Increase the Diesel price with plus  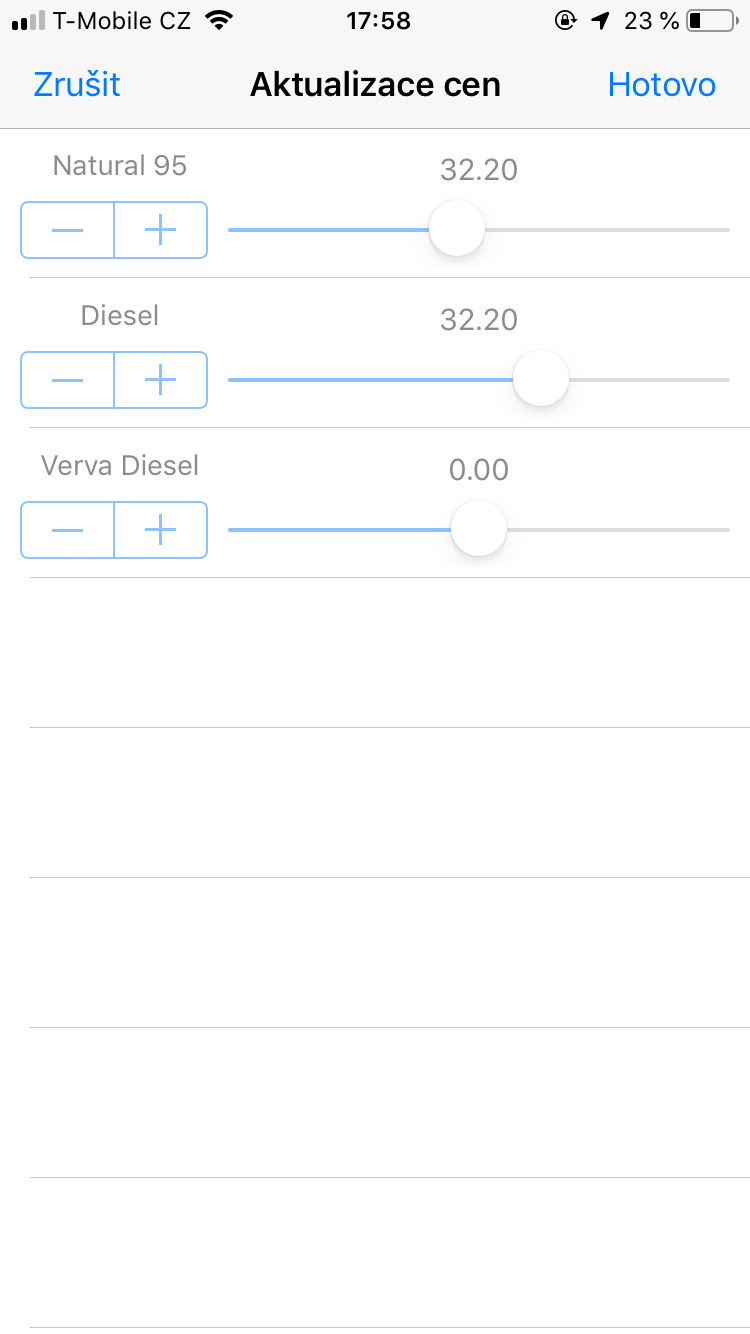(x=160, y=380)
